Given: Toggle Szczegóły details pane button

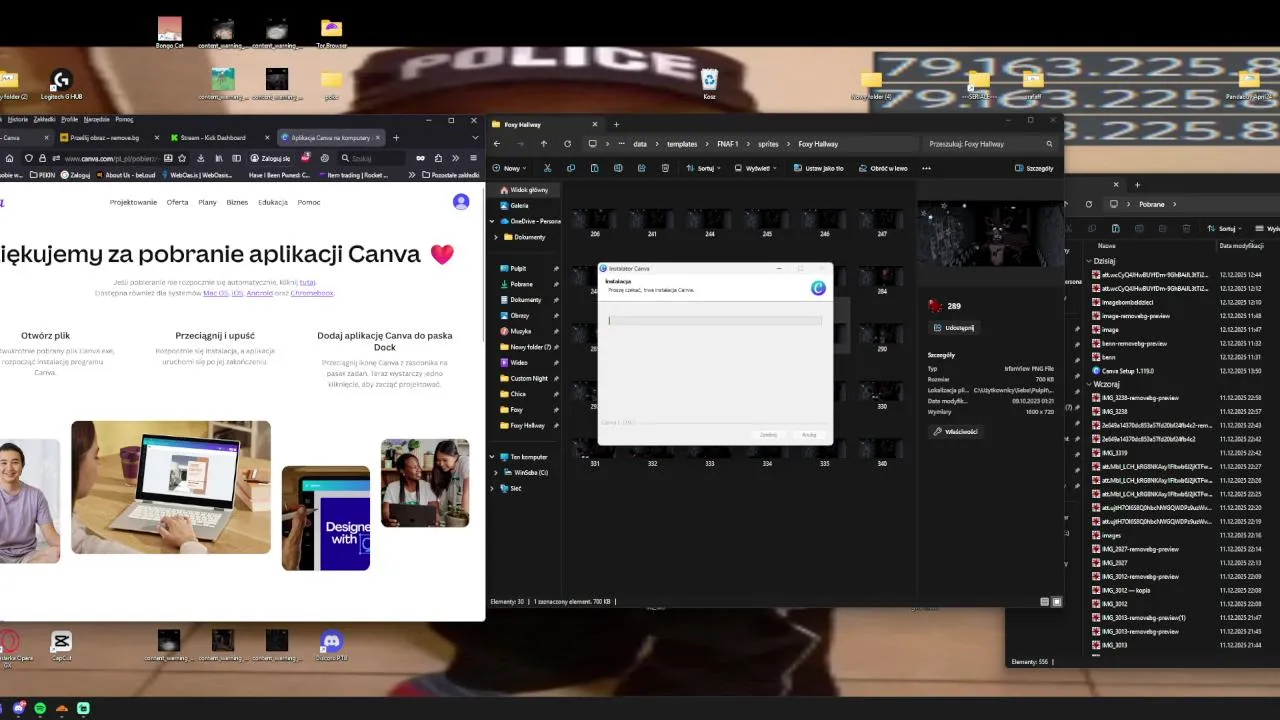Looking at the screenshot, I should click(1034, 168).
